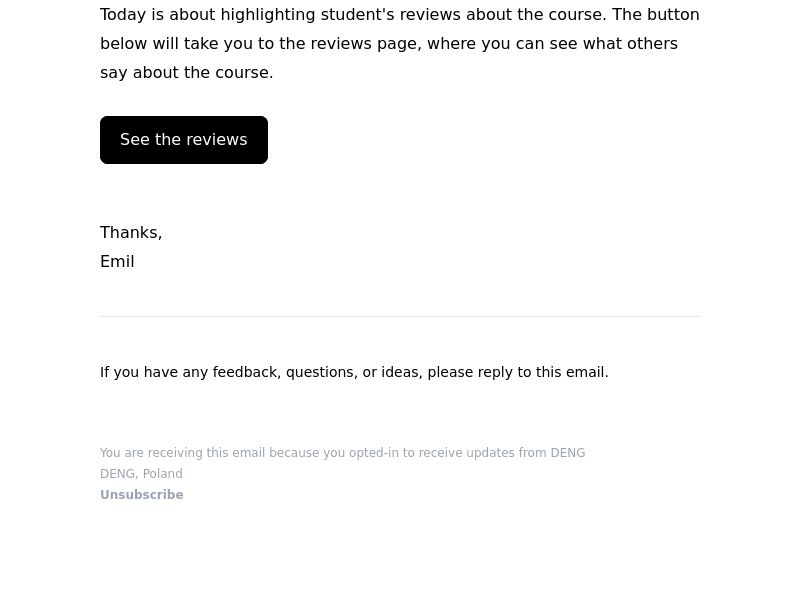The image size is (800, 600).
Task: Click the word "Today" in intro paragraph
Action: point(123,15)
